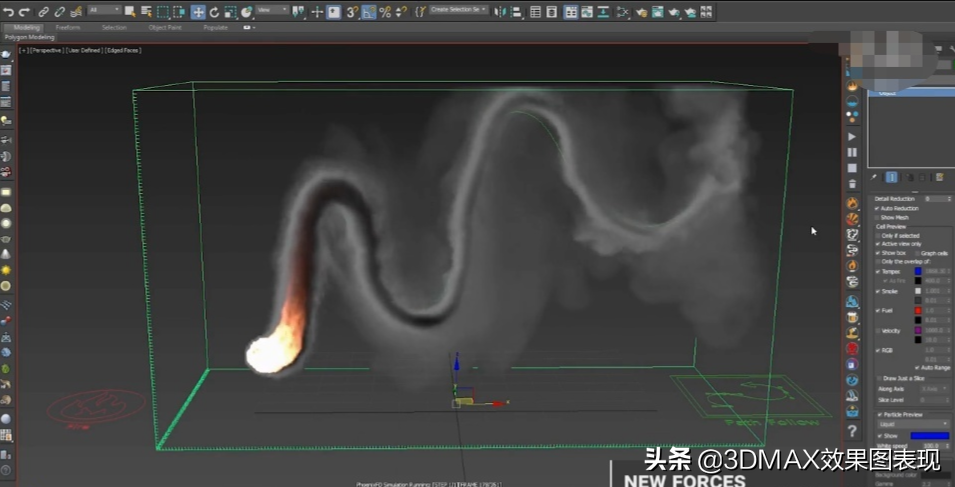Click the Bind to Space Warp icon
This screenshot has height=487, width=955.
point(76,12)
